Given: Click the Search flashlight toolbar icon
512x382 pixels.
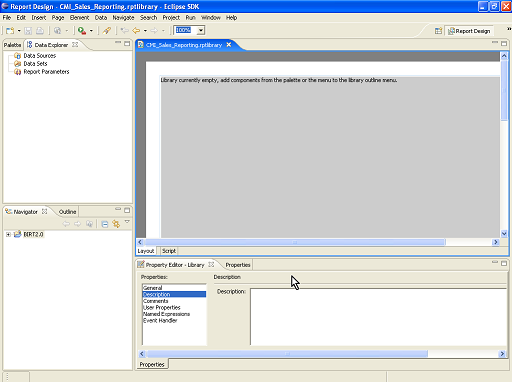Looking at the screenshot, I should [x=107, y=31].
